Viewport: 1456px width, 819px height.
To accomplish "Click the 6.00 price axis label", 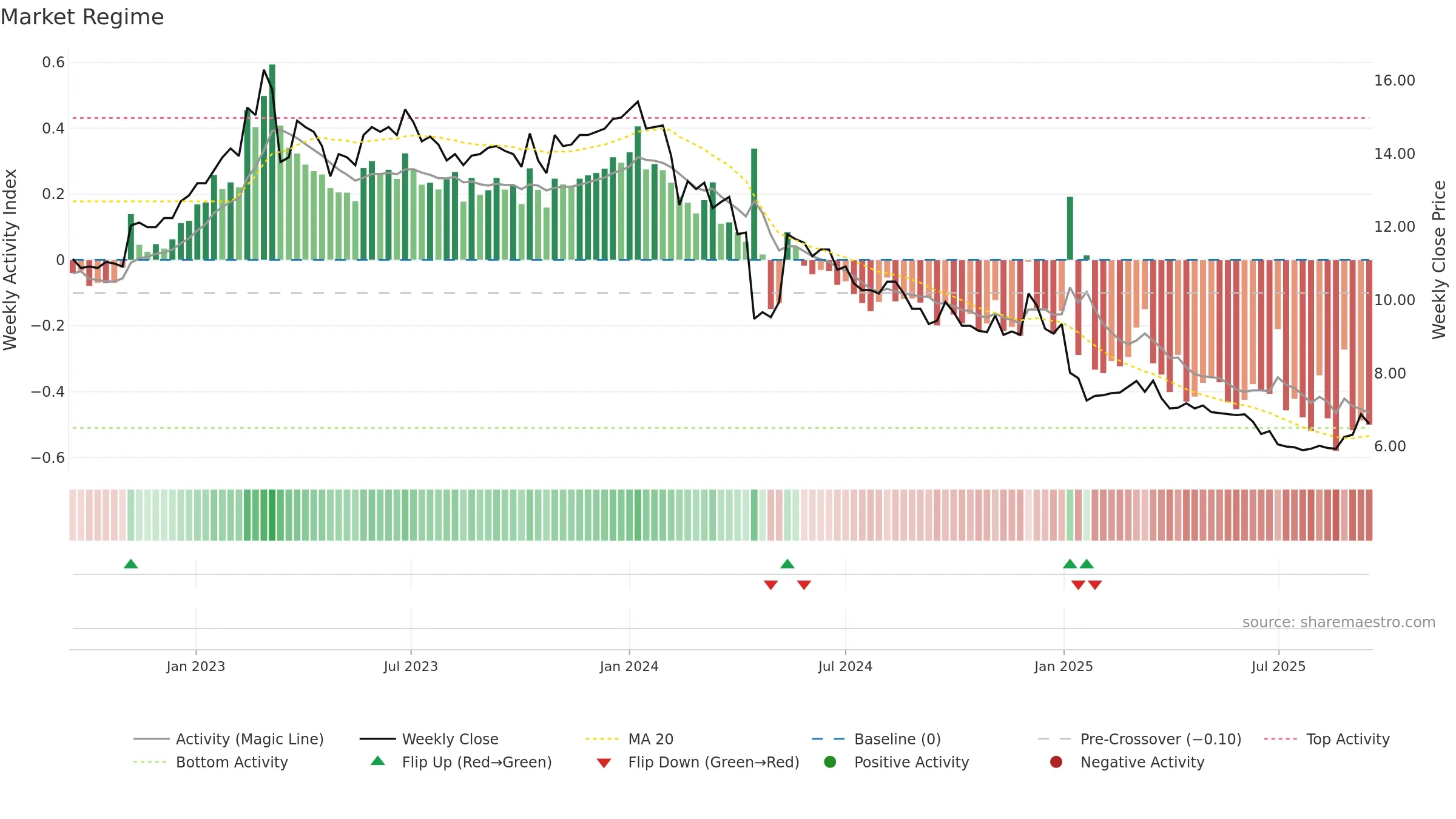I will click(1390, 447).
